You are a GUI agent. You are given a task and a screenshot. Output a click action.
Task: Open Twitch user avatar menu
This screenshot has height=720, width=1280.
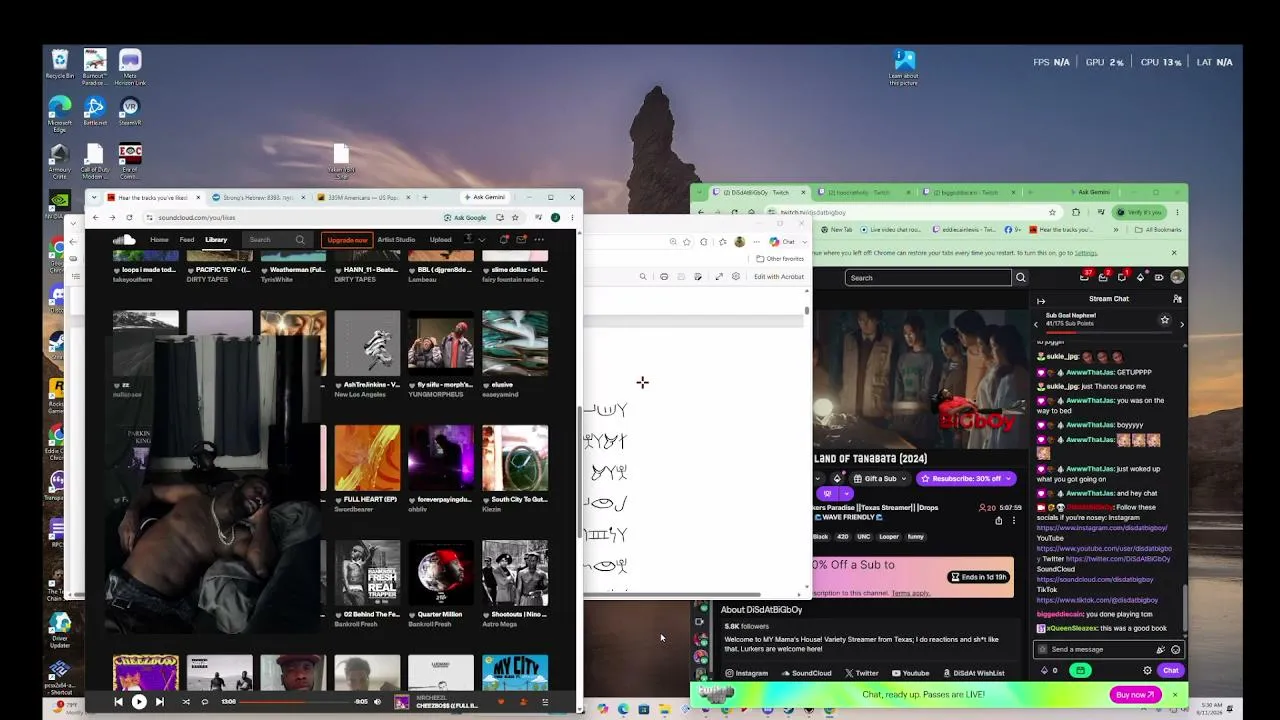point(1177,277)
